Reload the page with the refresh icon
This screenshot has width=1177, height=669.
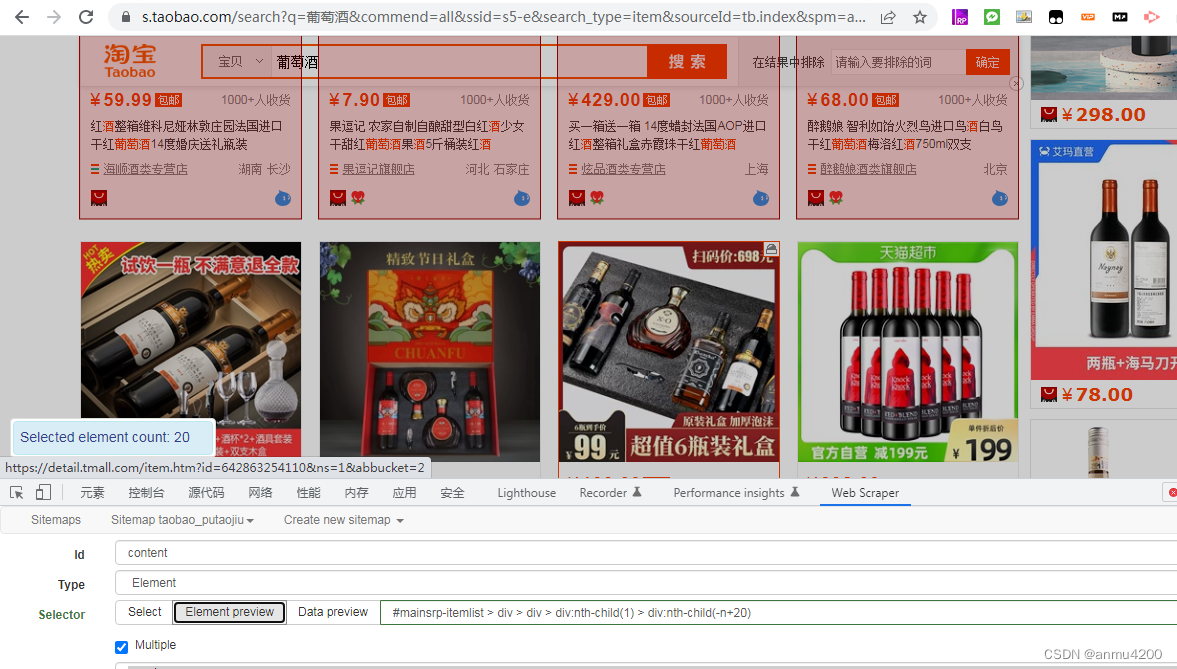coord(86,17)
